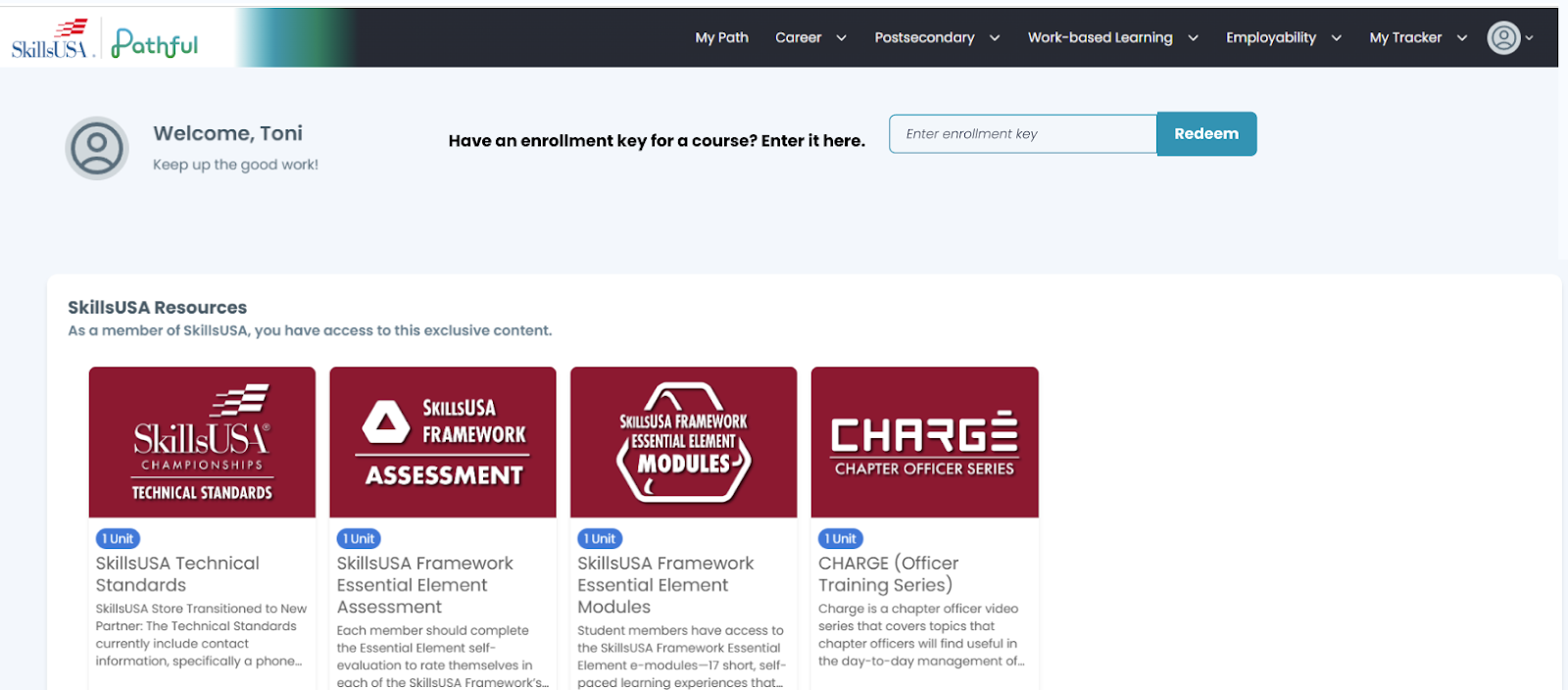Image resolution: width=1568 pixels, height=690 pixels.
Task: Click the Pathful logo
Action: click(155, 43)
